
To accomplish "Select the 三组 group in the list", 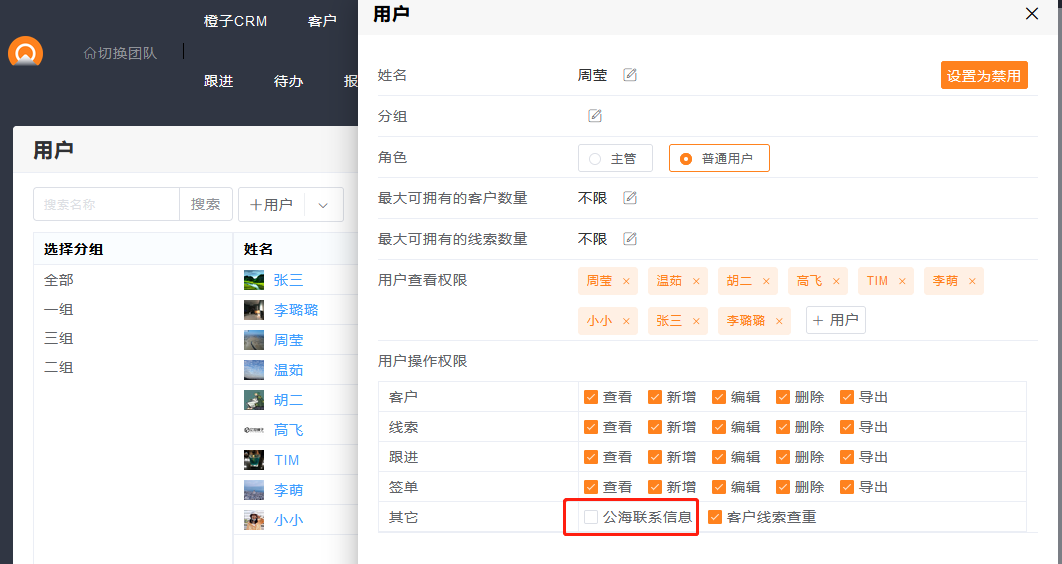I will pyautogui.click(x=59, y=339).
